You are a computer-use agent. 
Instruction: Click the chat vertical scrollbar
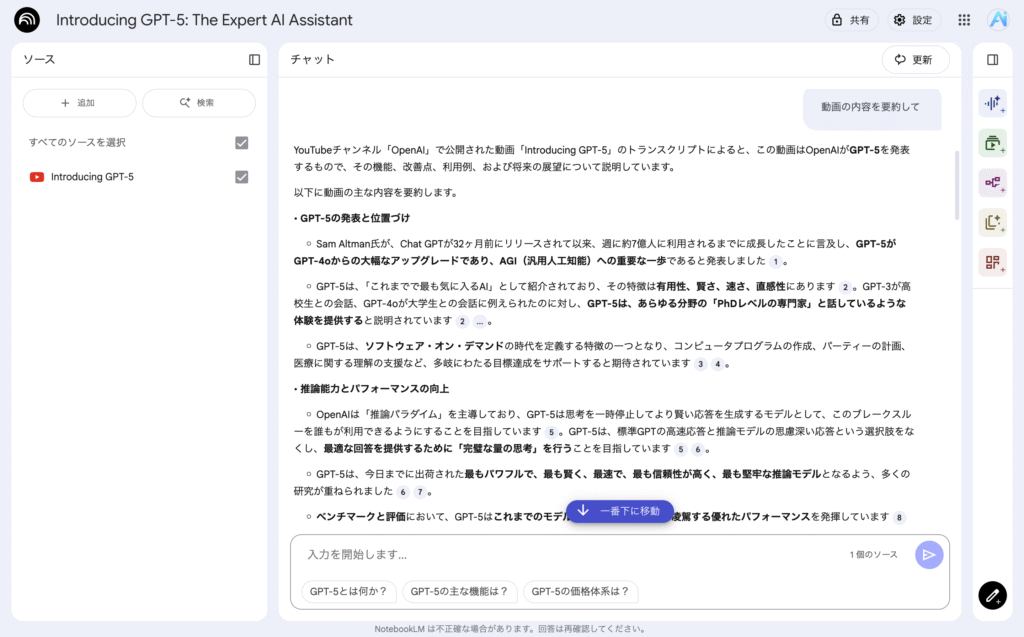957,185
